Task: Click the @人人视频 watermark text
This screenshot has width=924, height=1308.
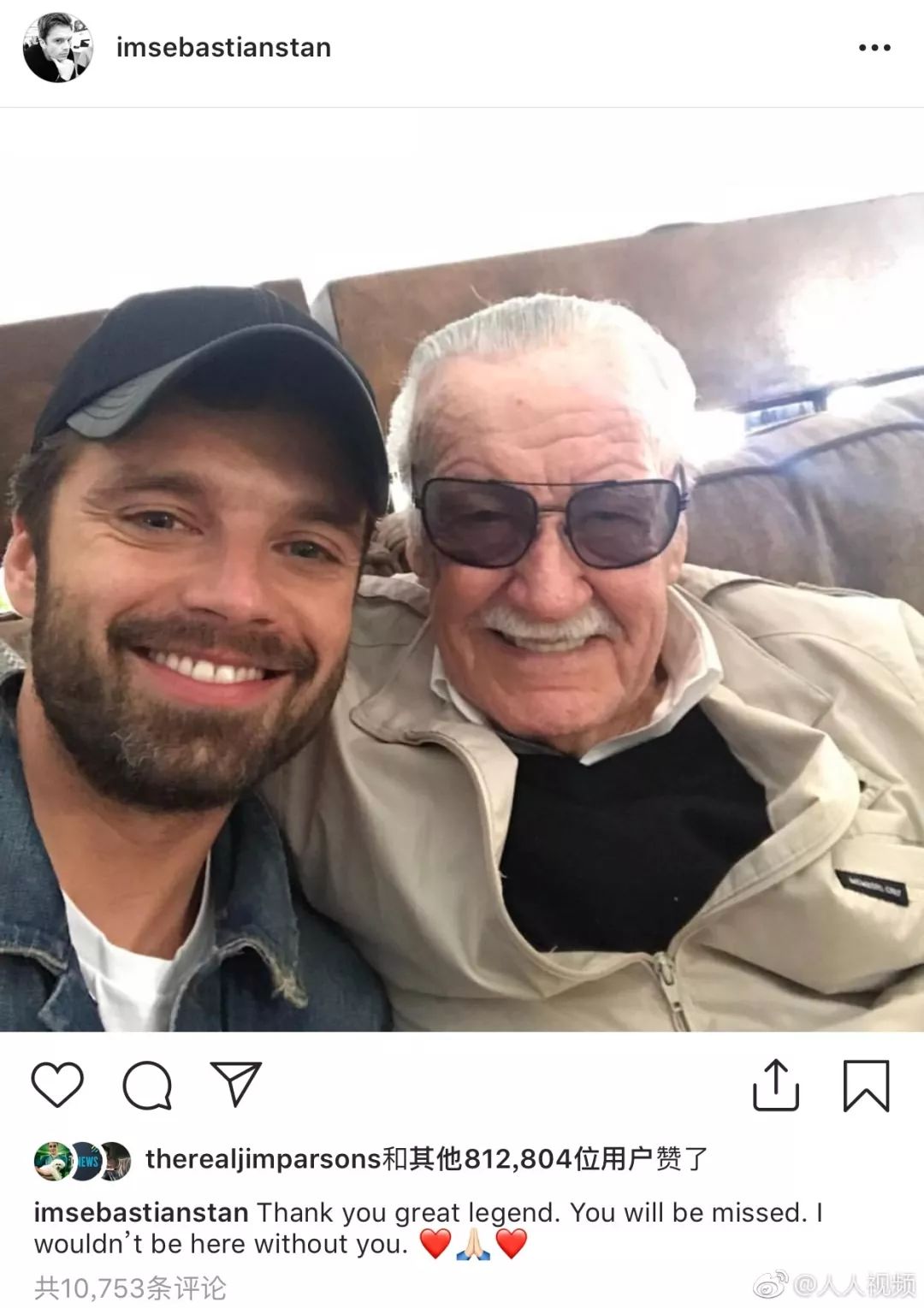Action: 855,1284
